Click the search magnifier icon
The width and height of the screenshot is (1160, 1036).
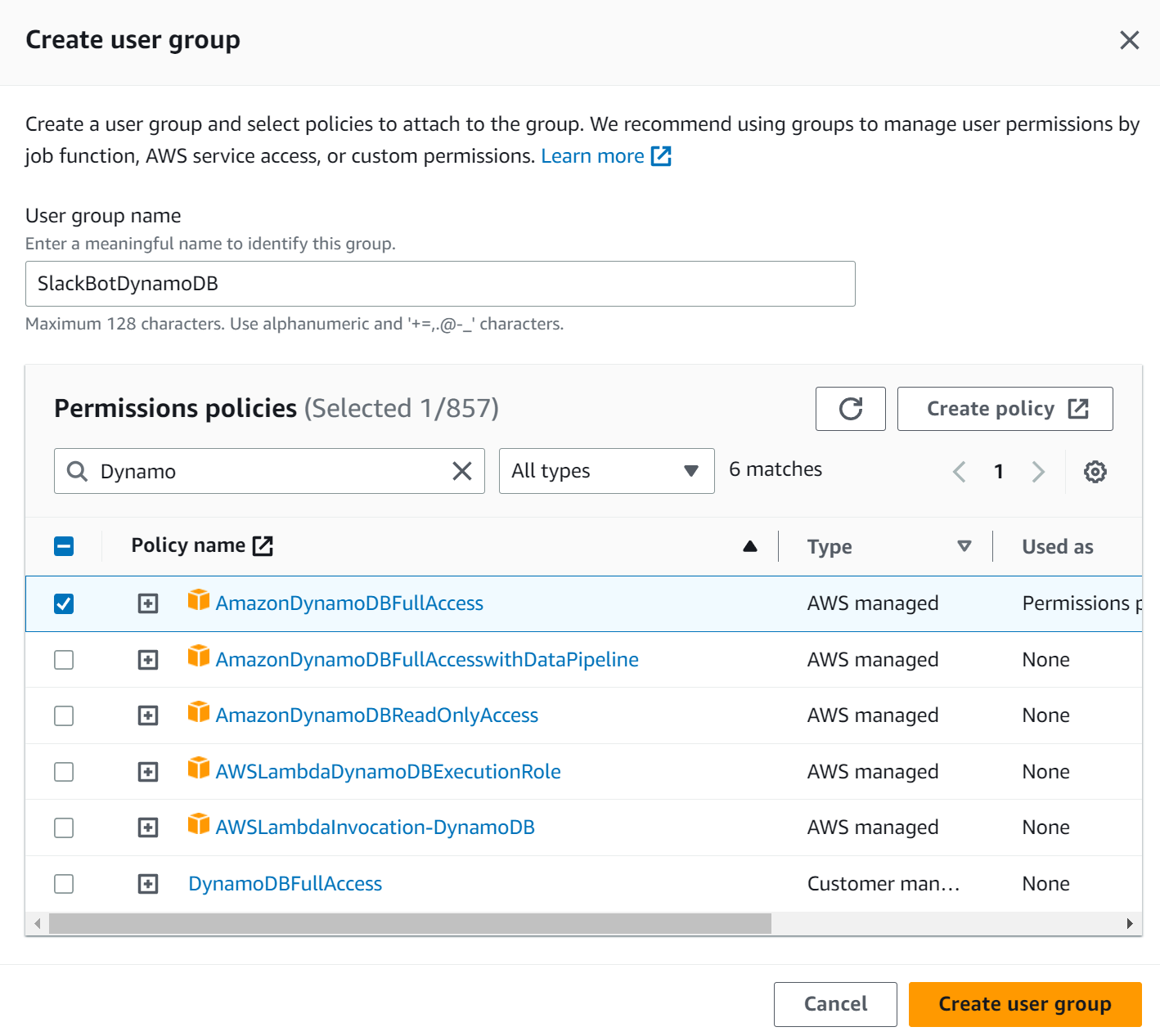coord(77,471)
